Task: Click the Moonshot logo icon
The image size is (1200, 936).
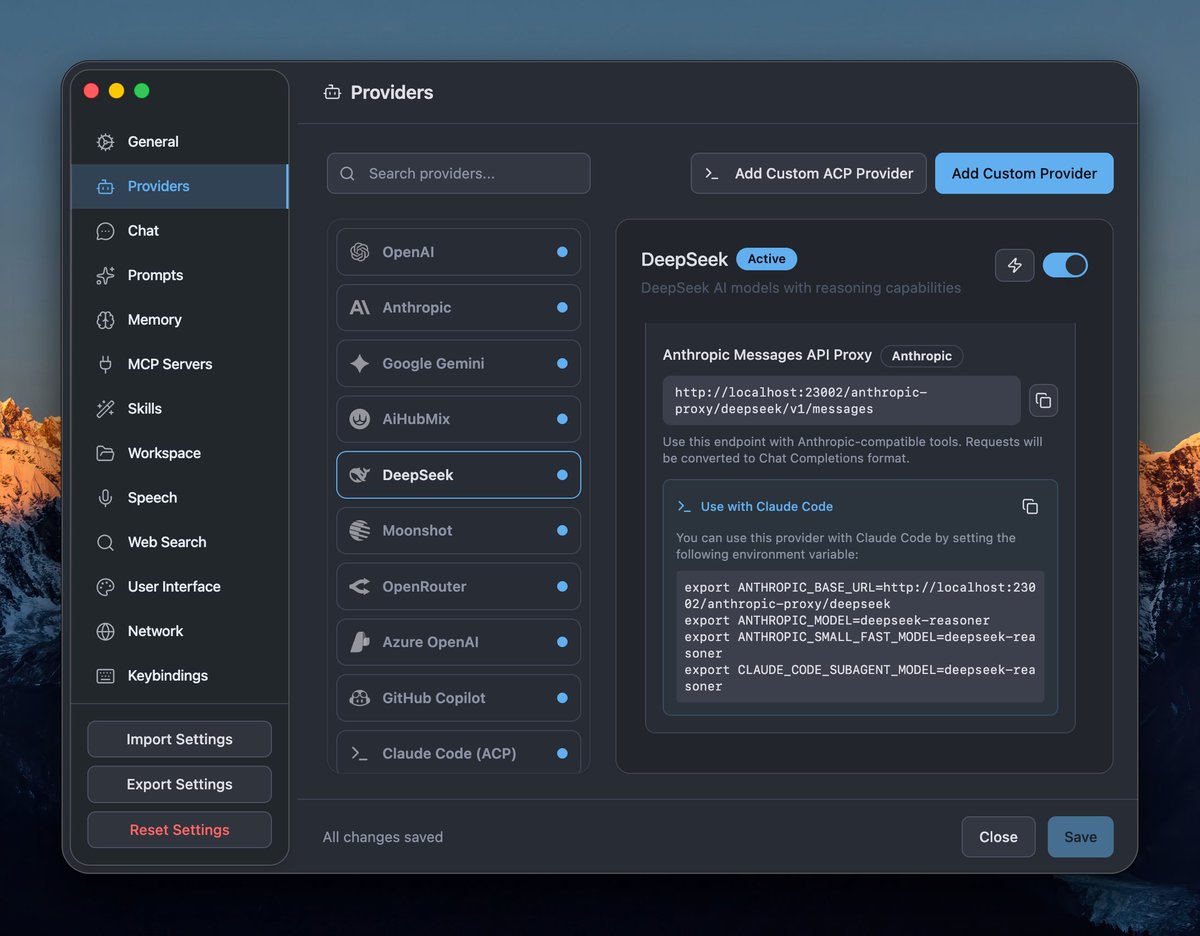Action: 360,531
